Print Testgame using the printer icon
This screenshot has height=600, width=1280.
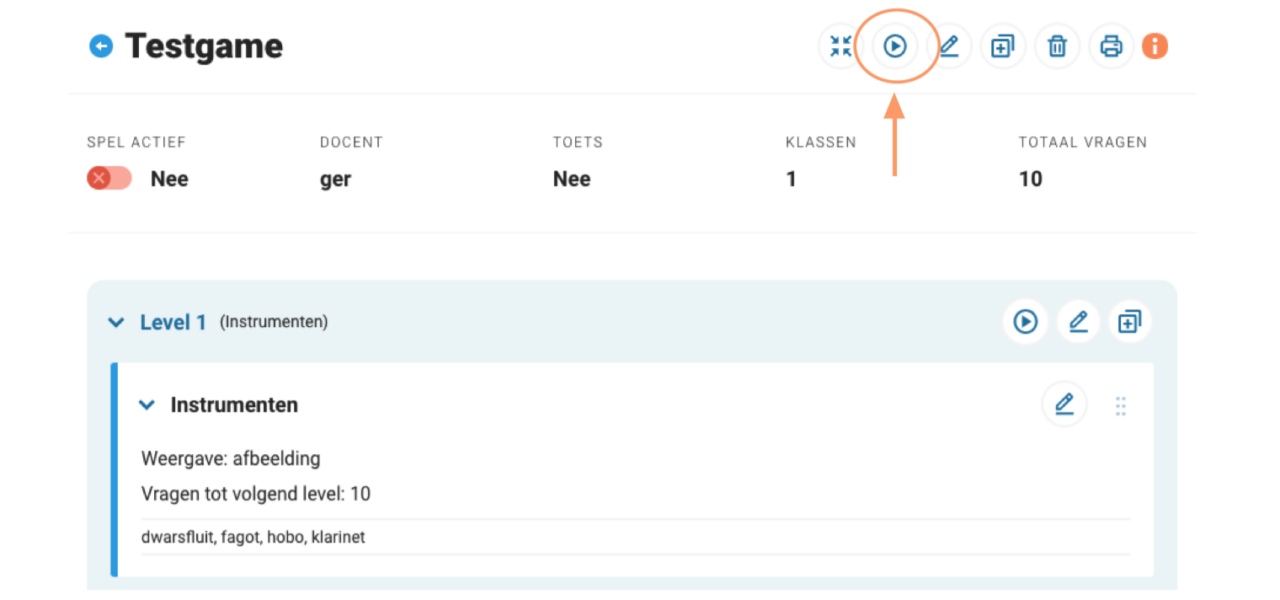click(1111, 46)
